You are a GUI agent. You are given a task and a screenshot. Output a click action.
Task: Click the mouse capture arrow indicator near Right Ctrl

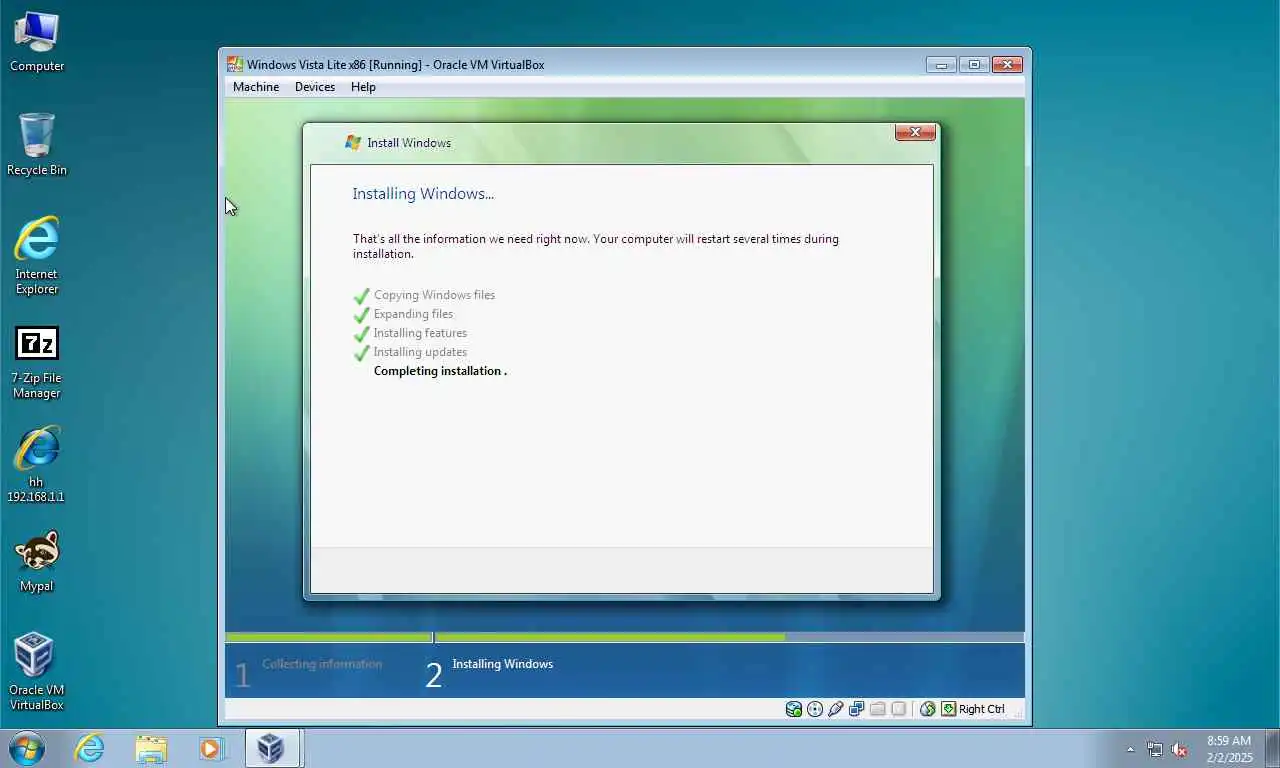click(x=948, y=709)
